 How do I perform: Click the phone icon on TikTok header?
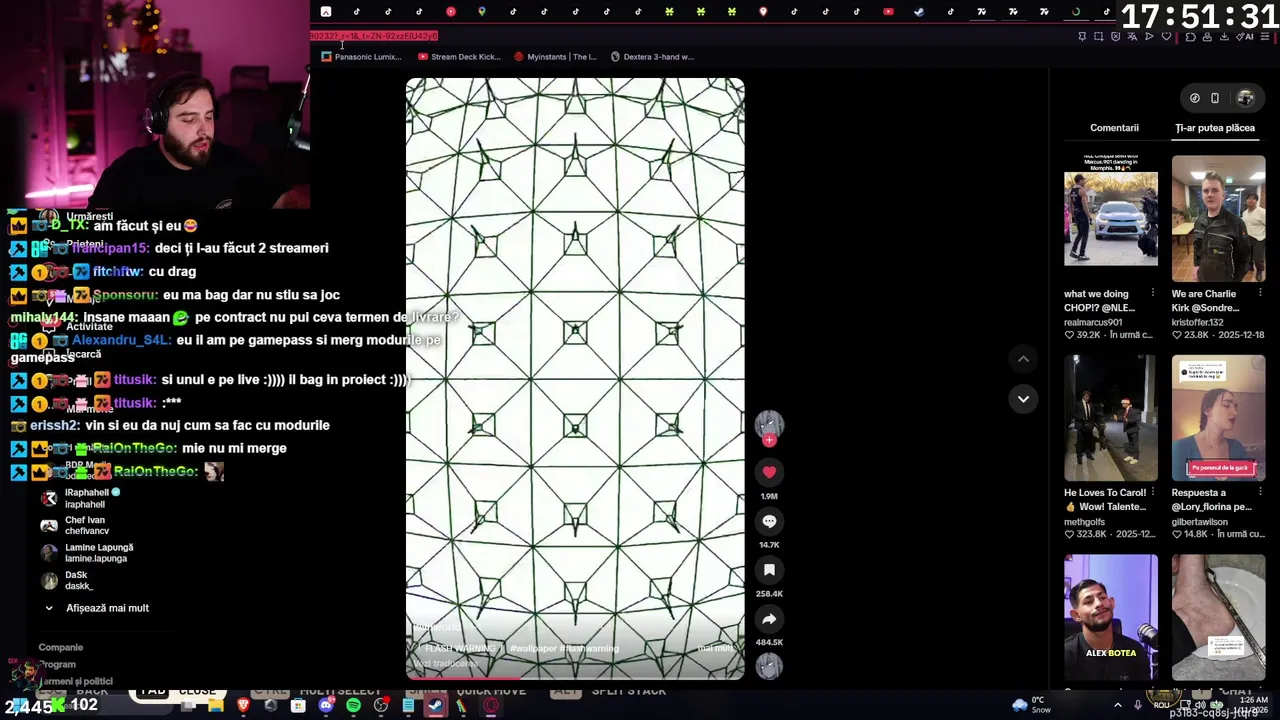pyautogui.click(x=1215, y=98)
